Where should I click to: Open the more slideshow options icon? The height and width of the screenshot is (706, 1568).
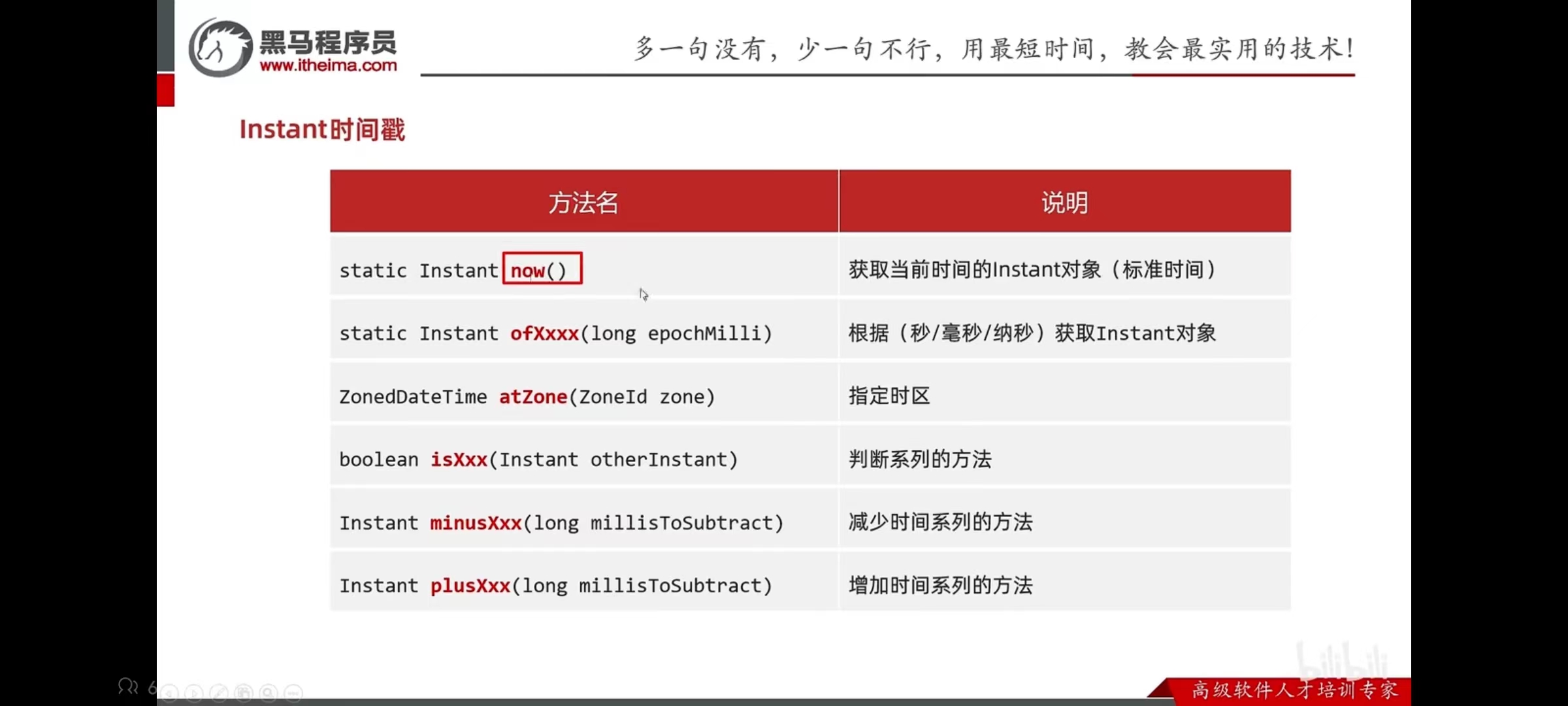coord(293,692)
